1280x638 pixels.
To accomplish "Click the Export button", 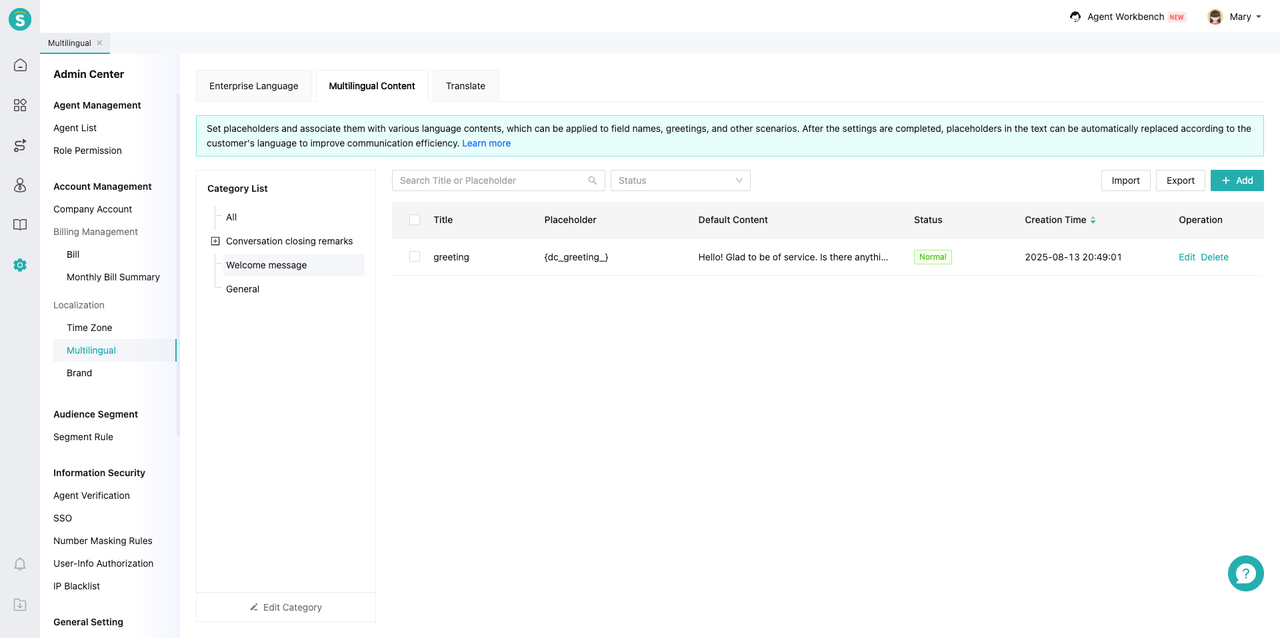I will 1181,181.
